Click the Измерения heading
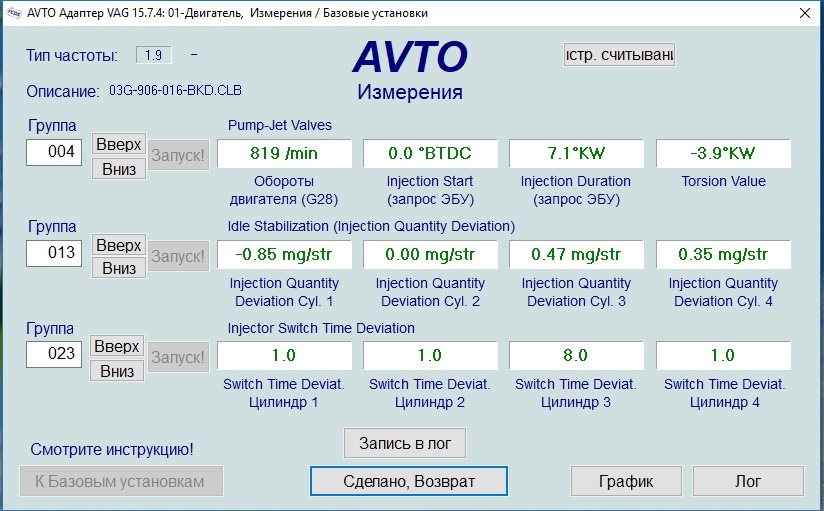Screen dimensions: 824x511 [x=410, y=92]
